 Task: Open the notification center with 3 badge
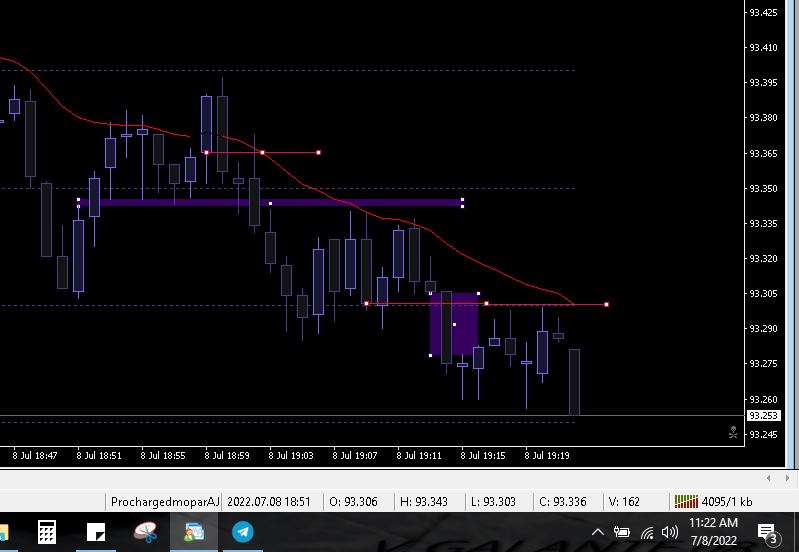pos(768,534)
